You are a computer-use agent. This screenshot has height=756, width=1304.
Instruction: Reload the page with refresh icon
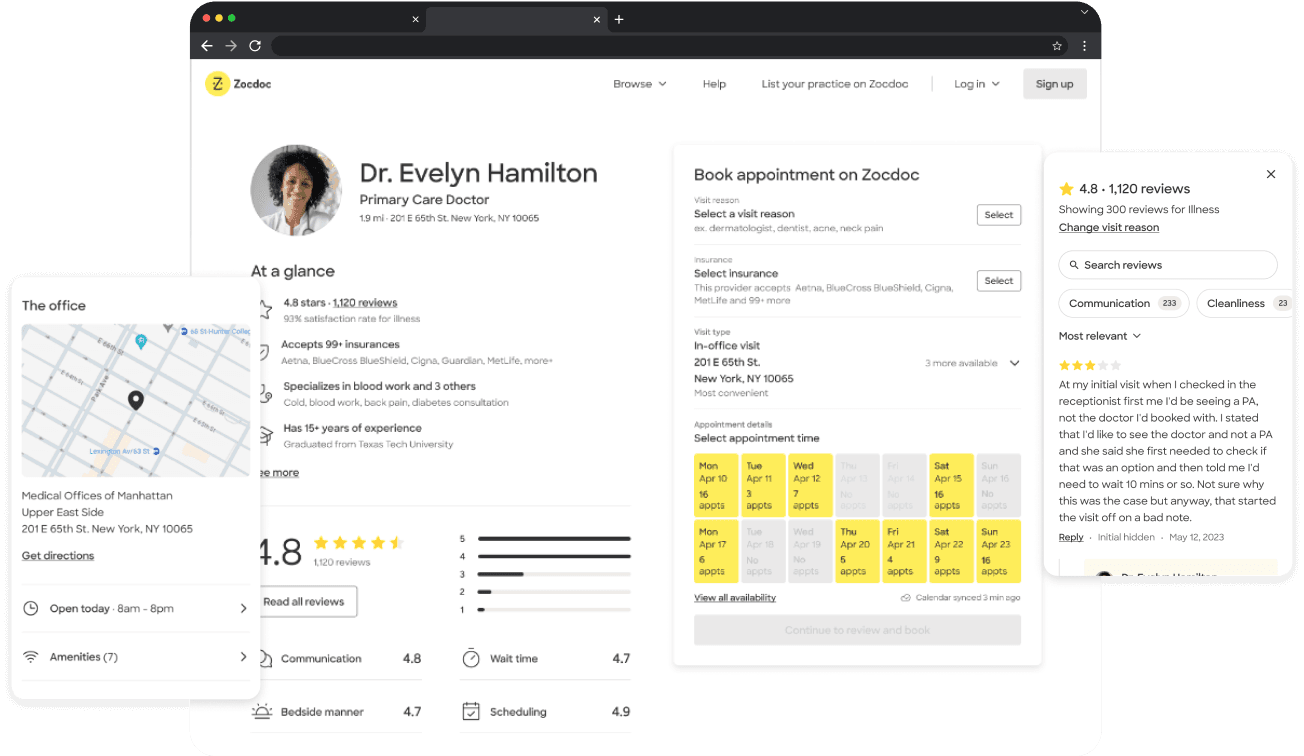pos(255,46)
